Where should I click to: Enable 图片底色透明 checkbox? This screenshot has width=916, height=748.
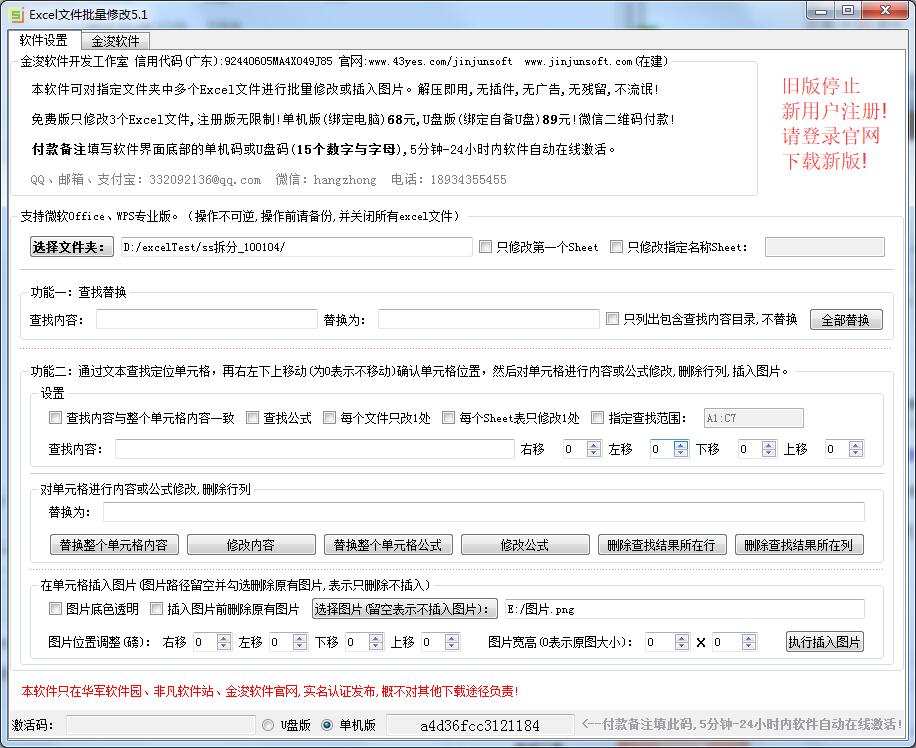[55, 609]
